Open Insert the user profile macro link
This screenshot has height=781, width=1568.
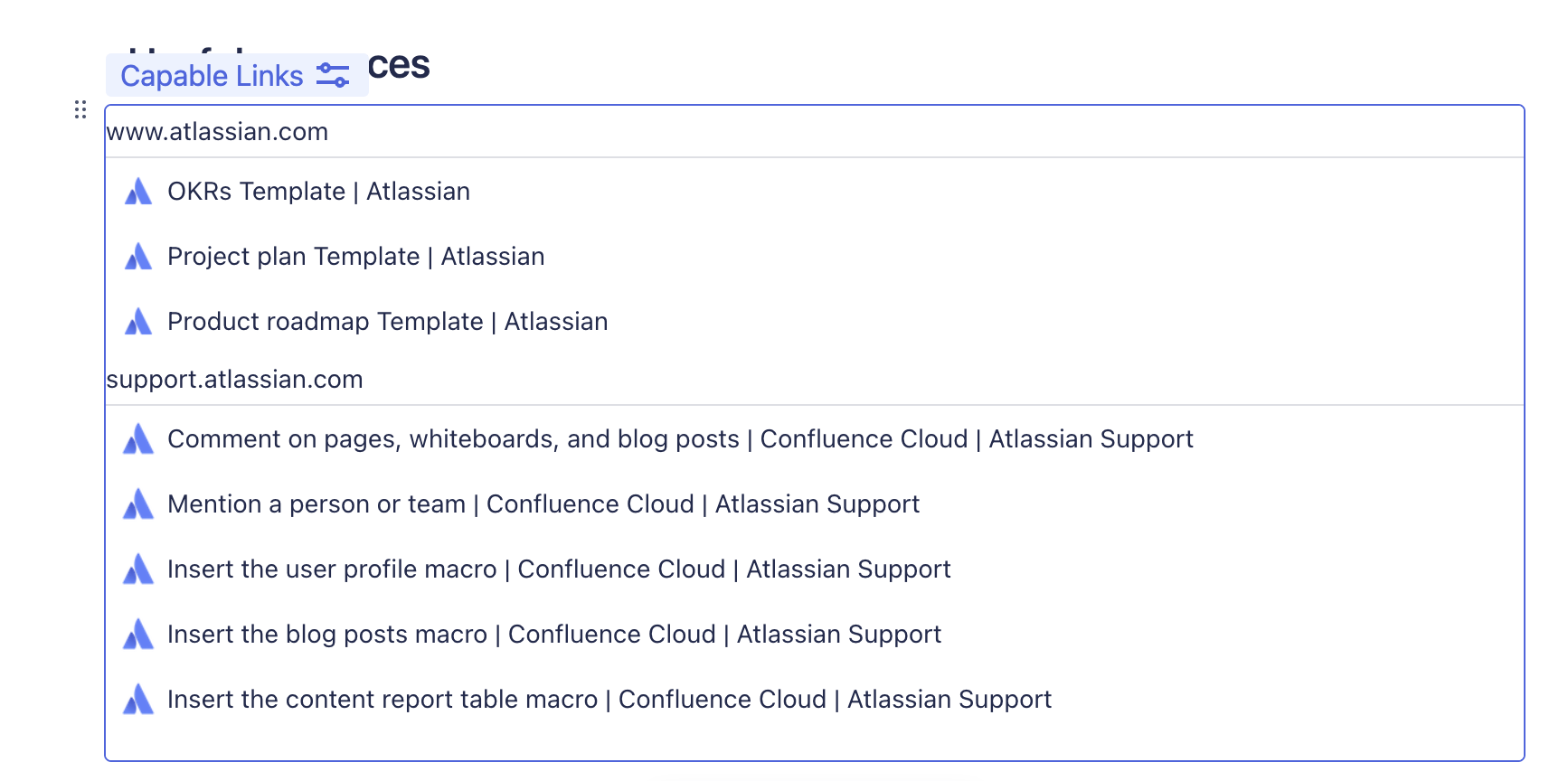pos(559,569)
